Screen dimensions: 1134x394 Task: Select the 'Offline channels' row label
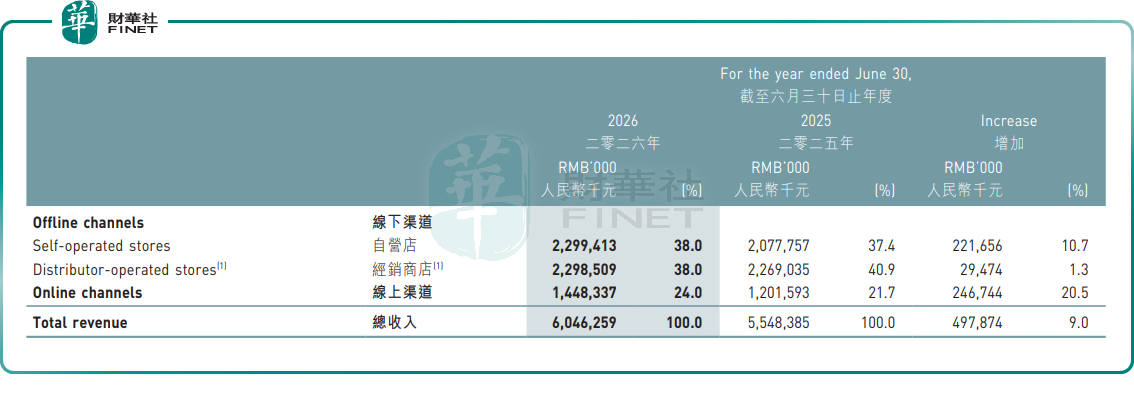(88, 223)
